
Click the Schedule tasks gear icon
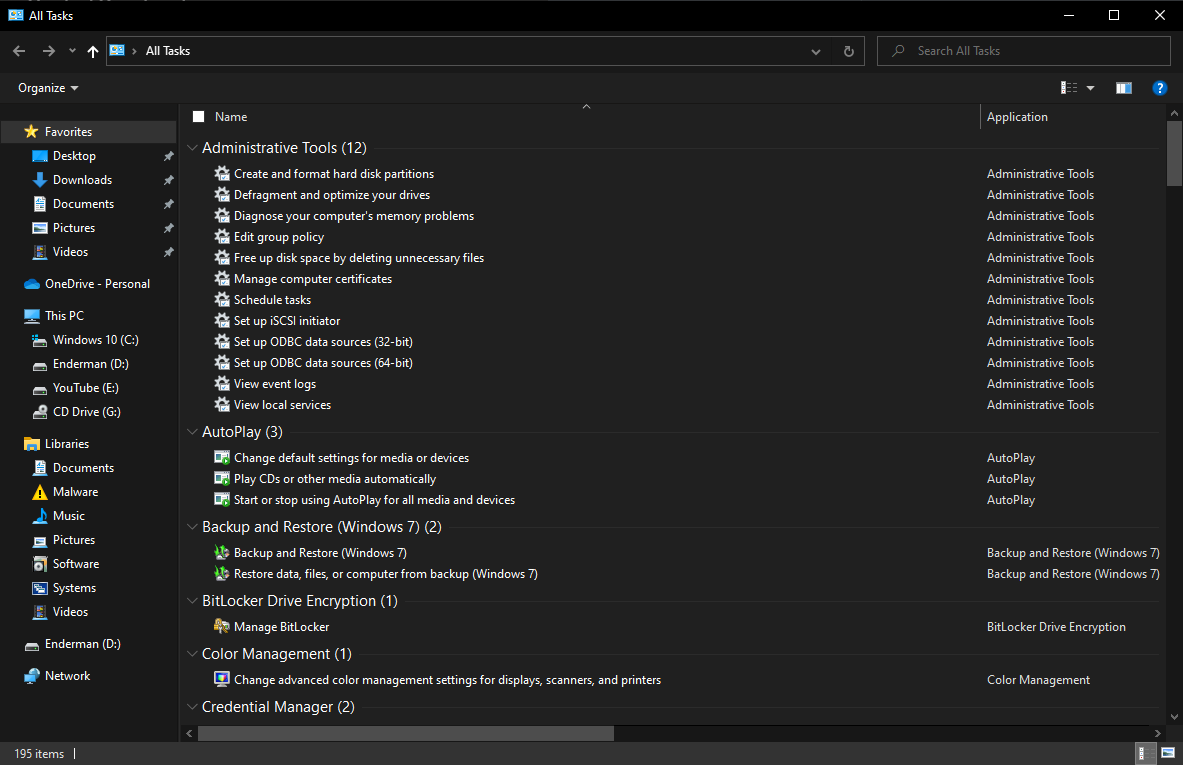pos(221,299)
